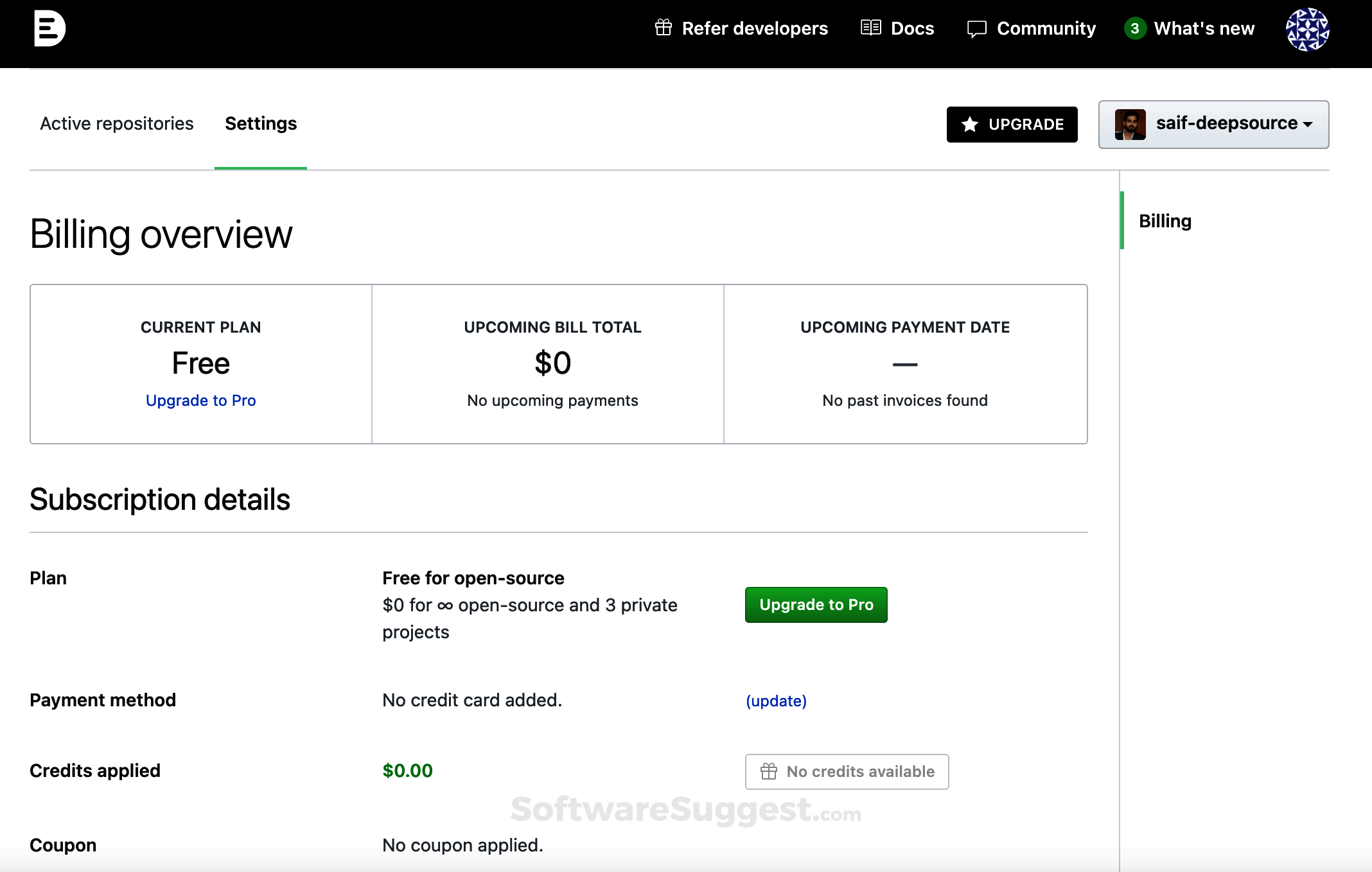Click the gift icon on No credits available
Image resolution: width=1372 pixels, height=872 pixels.
(768, 771)
